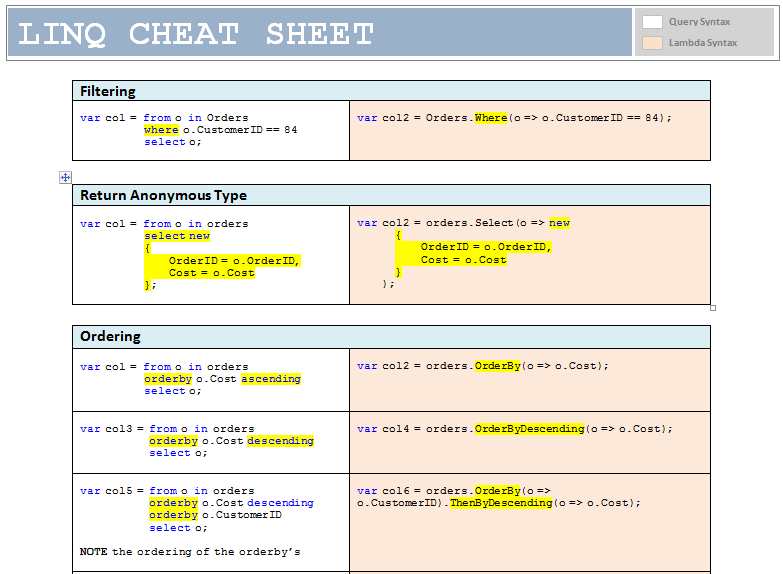Click highlighted Where in the Orders.Where lambda
Viewport: 783px width, 574px height.
[x=491, y=118]
